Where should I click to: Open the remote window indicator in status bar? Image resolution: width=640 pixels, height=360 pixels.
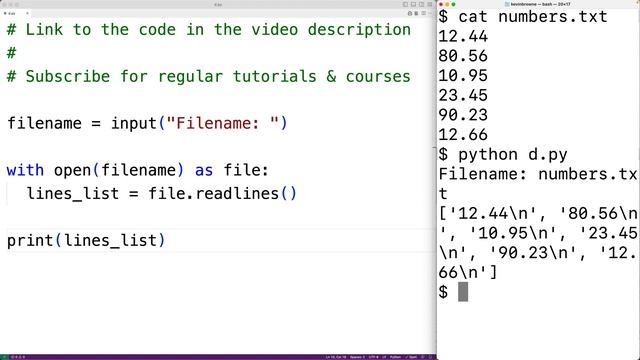(4, 357)
